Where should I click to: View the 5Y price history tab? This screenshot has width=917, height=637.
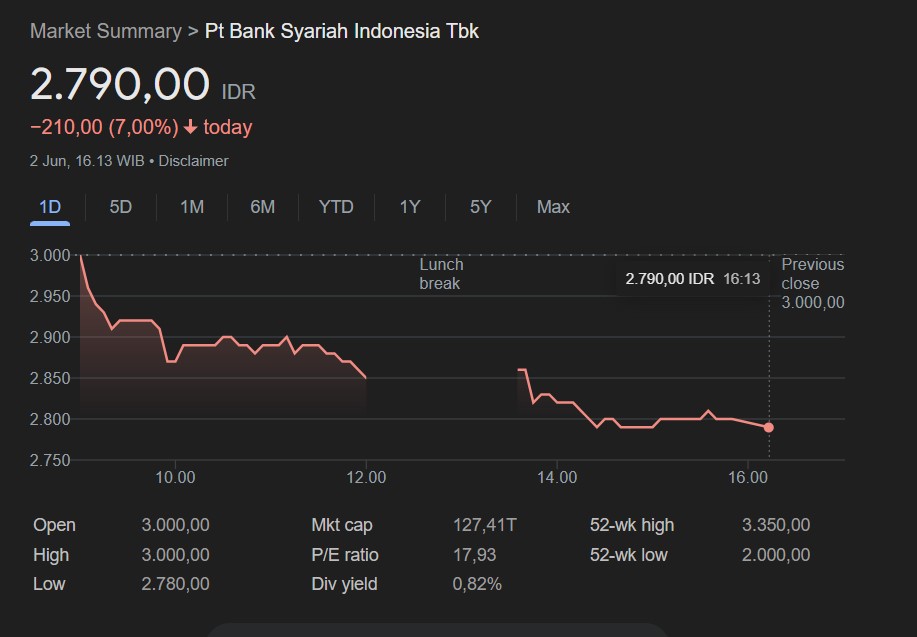click(481, 207)
